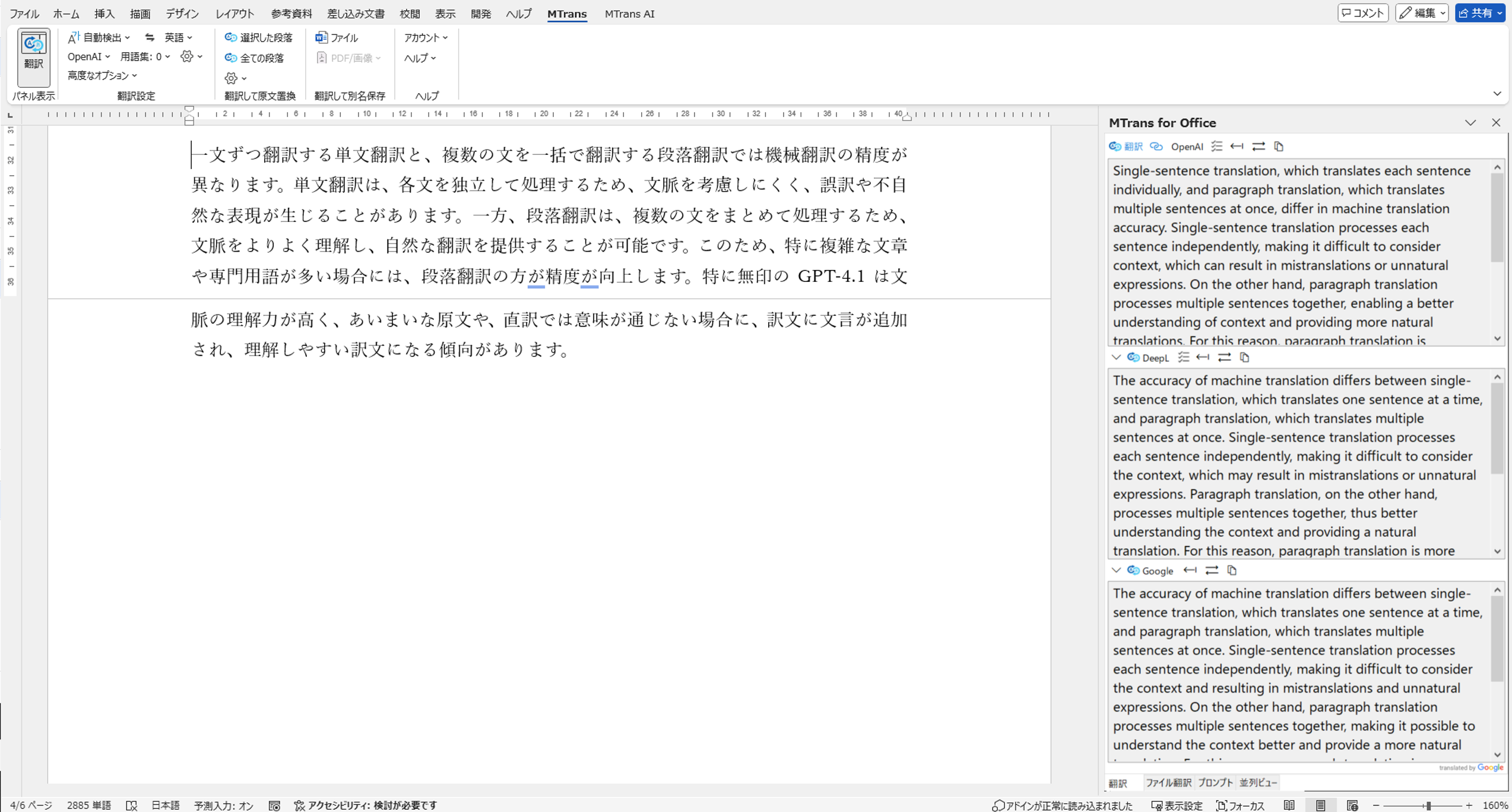The width and height of the screenshot is (1512, 812).
Task: Switch to the MTrans AI ribbon tab
Action: [629, 14]
